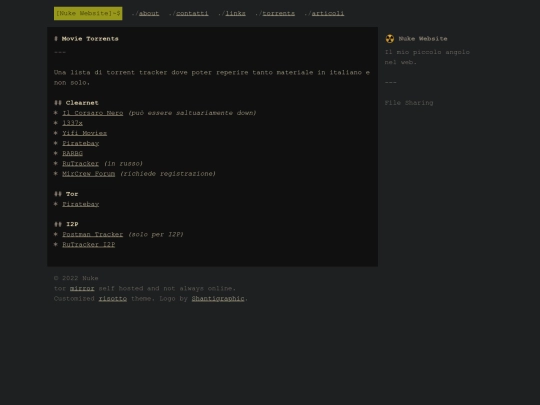Image resolution: width=540 pixels, height=405 pixels.
Task: Click the Clearnet section heading
Action: 76,103
